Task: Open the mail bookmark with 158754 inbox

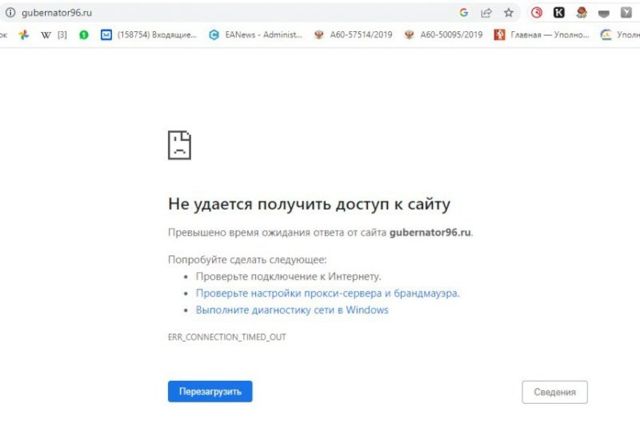Action: tap(150, 35)
